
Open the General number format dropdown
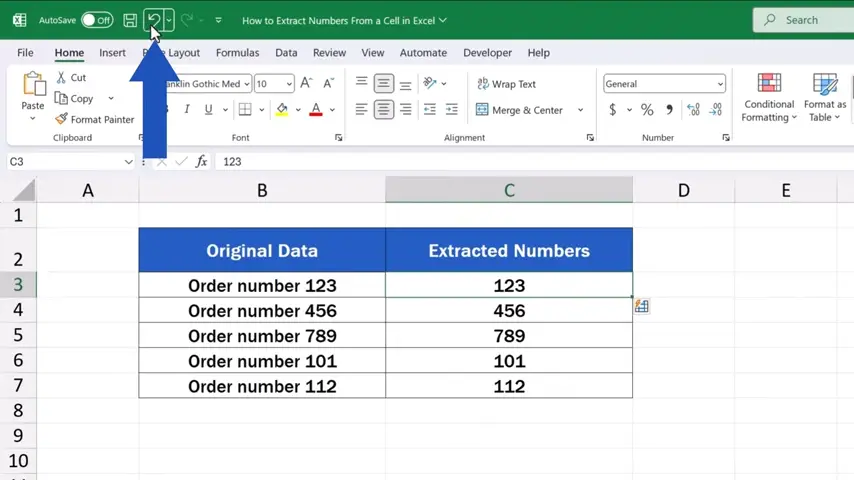pos(719,84)
